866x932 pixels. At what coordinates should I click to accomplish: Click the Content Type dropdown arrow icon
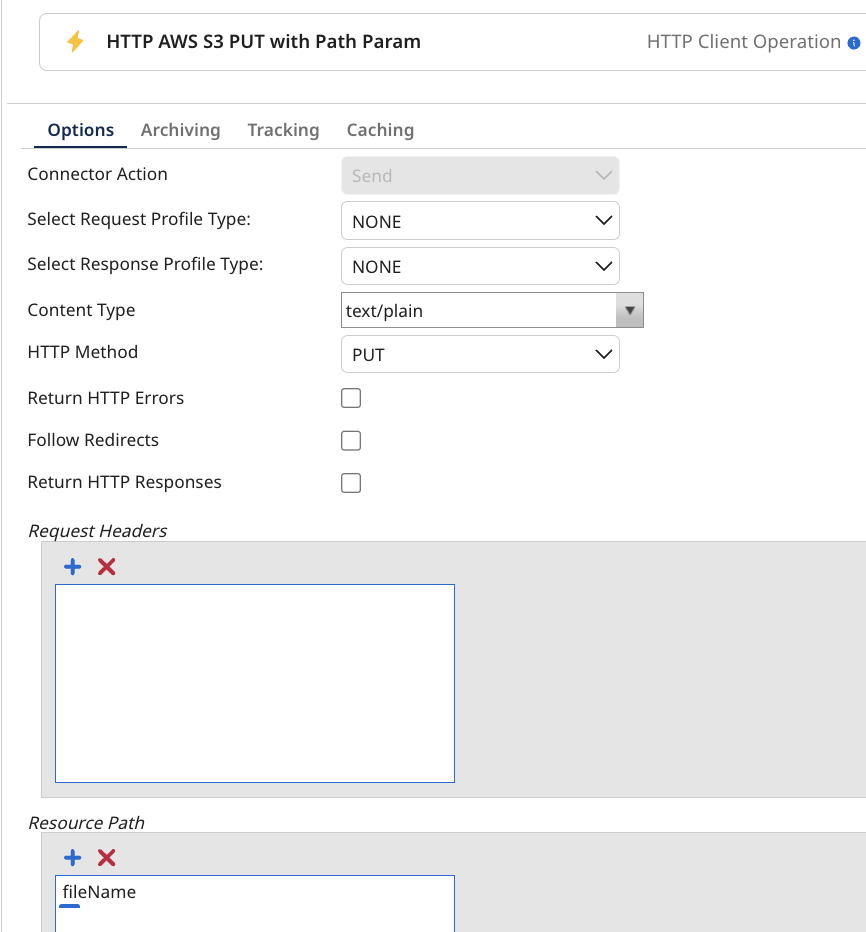pos(630,310)
